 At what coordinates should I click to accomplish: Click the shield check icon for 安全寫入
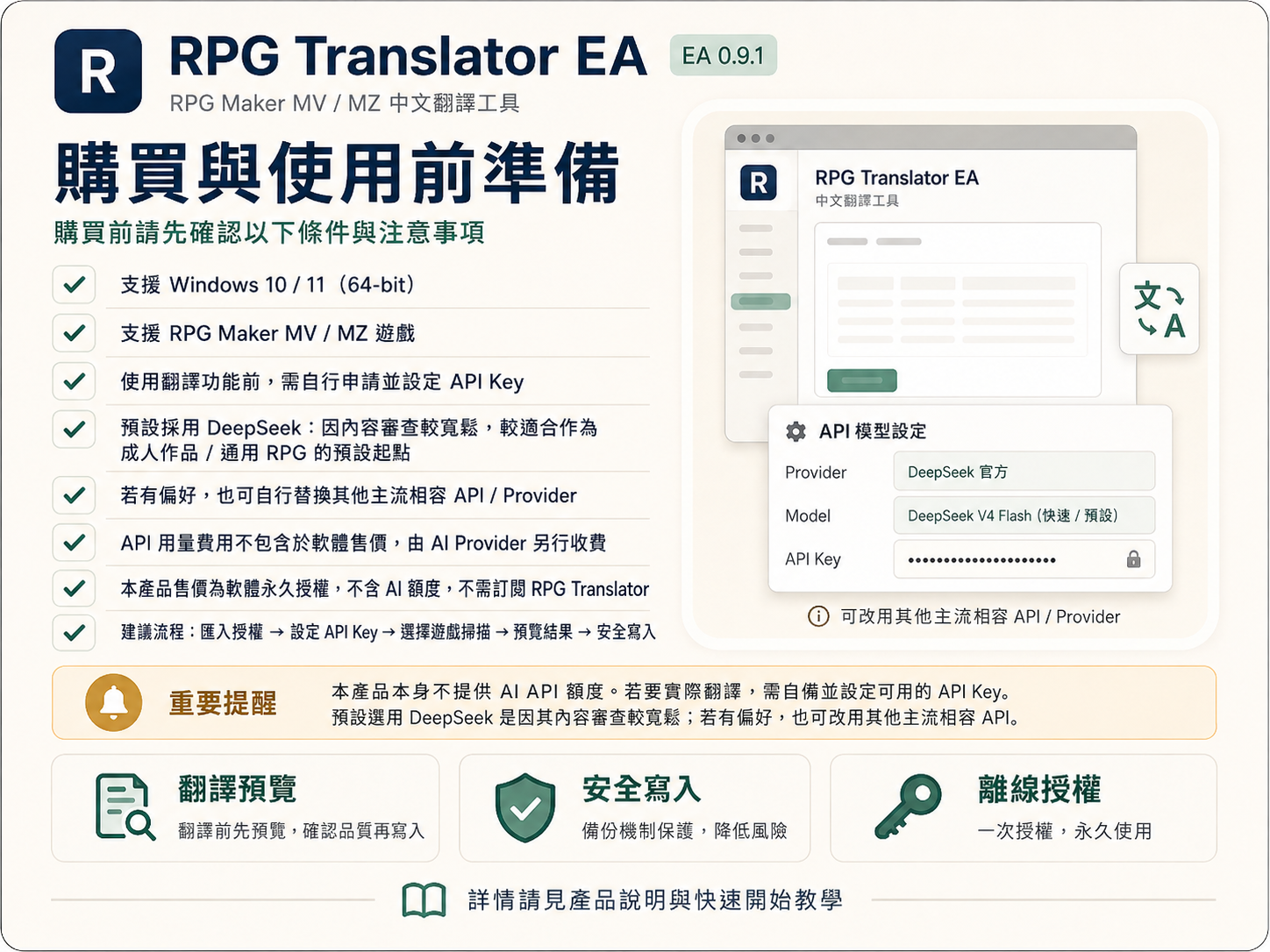click(525, 807)
